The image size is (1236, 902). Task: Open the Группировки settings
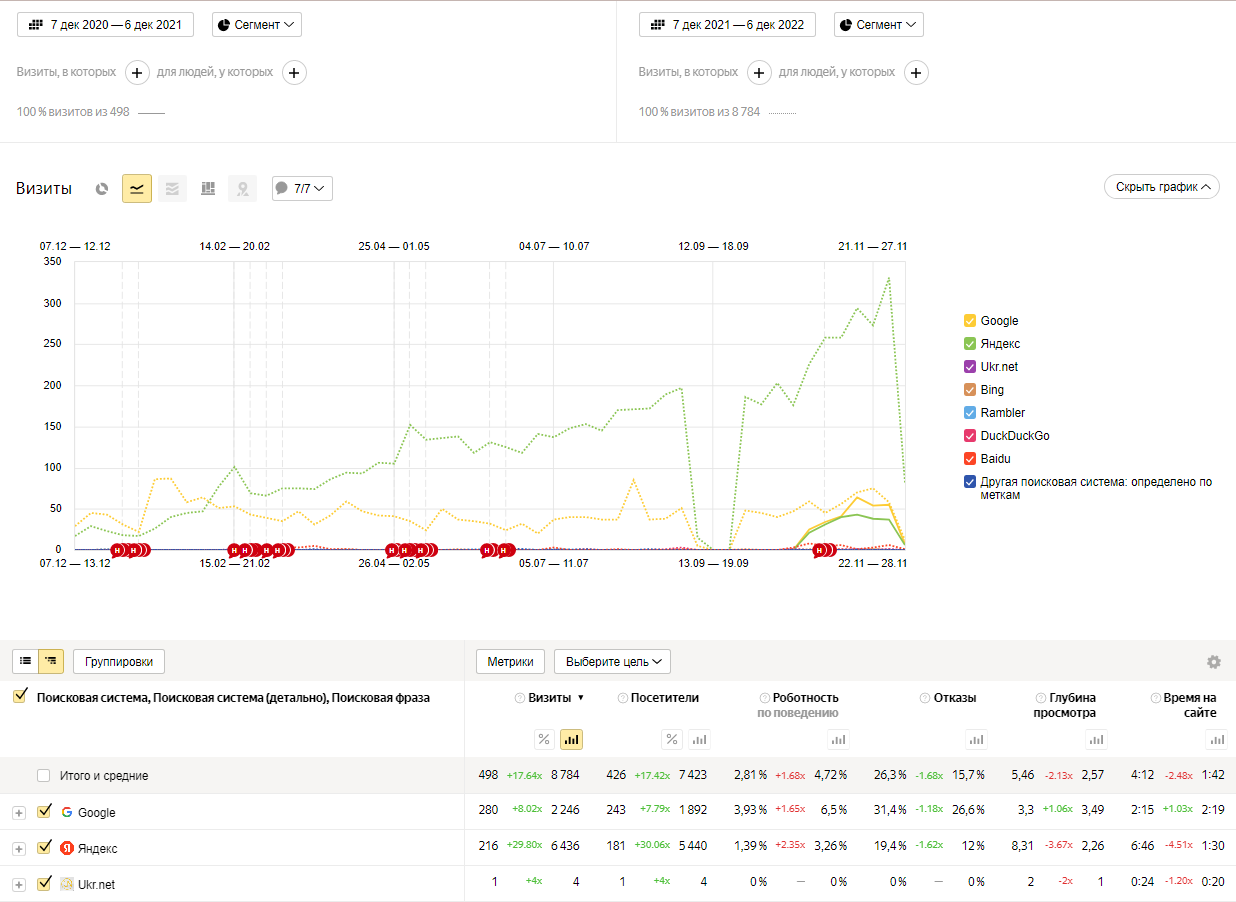[119, 661]
